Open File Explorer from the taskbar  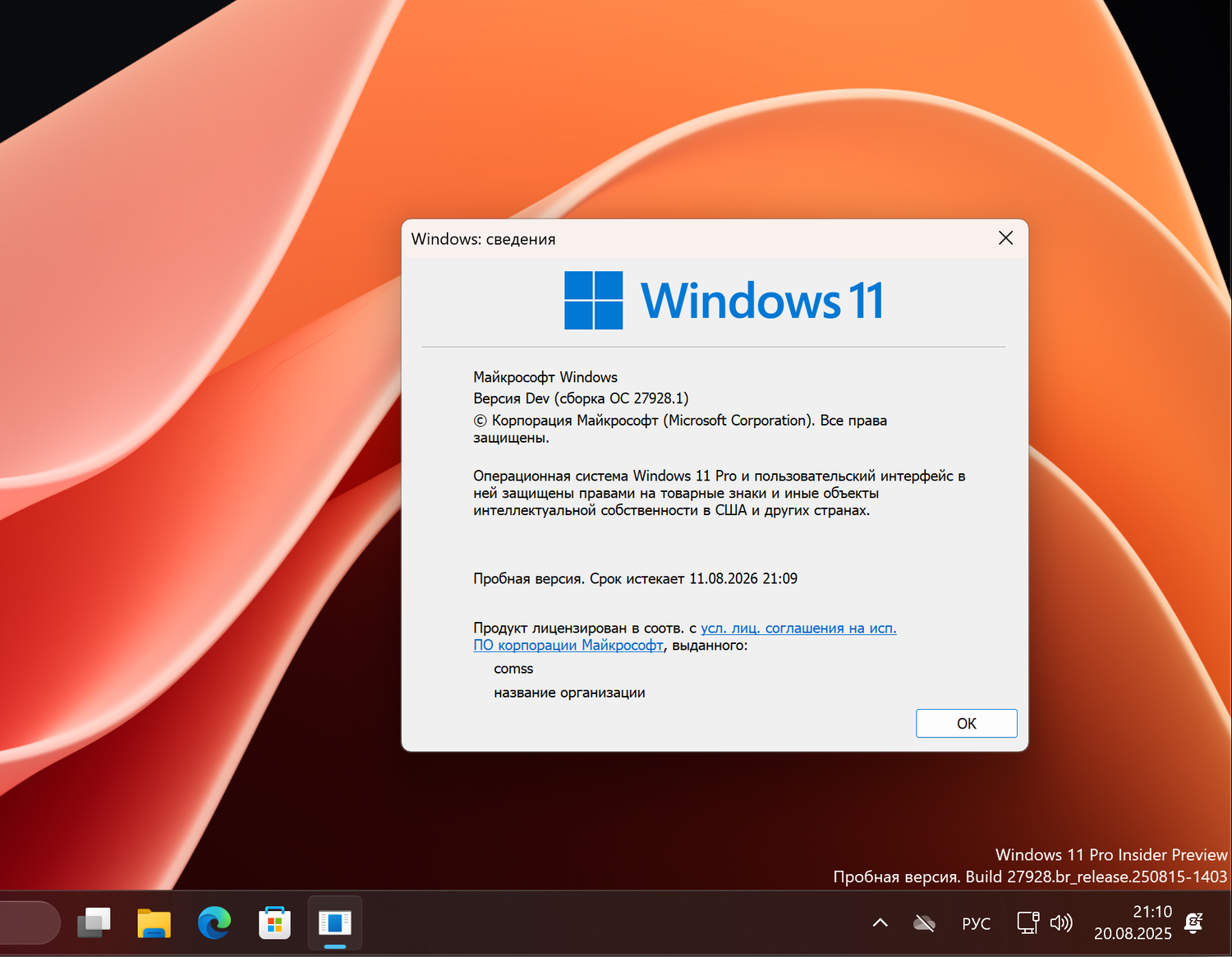pyautogui.click(x=153, y=922)
